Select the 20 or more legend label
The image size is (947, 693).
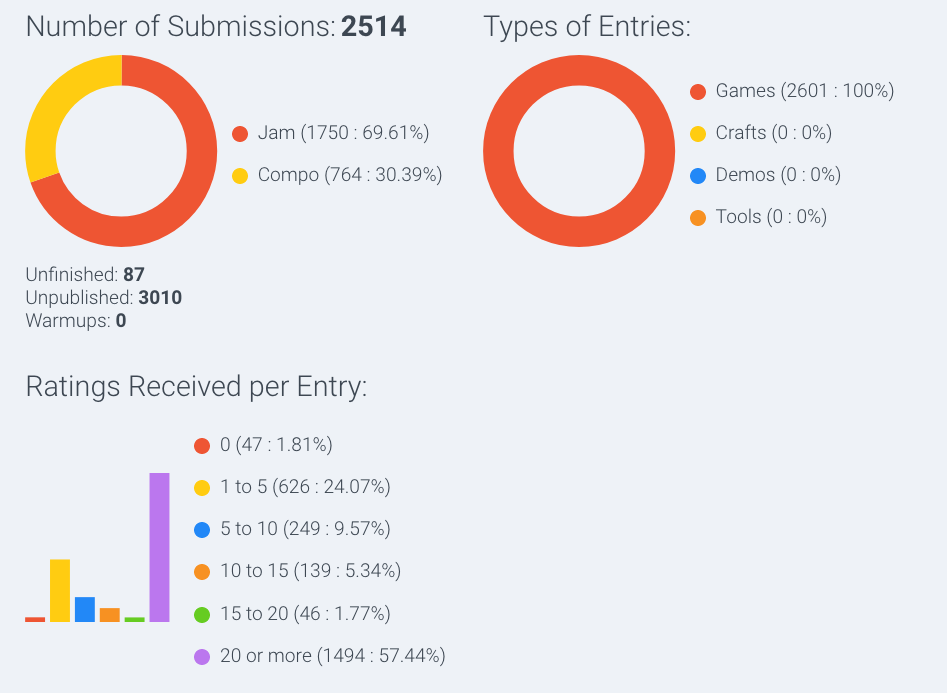(333, 656)
